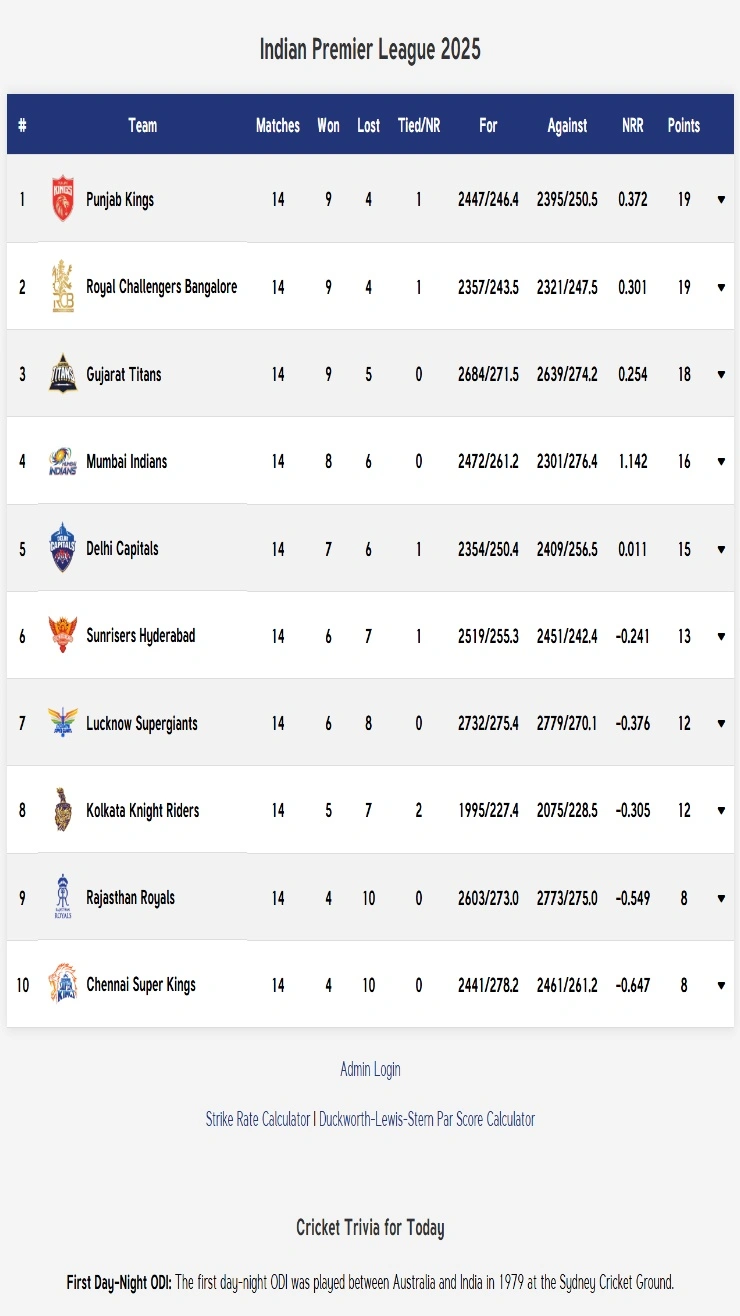
Task: Expand the Chennai Super Kings row arrow
Action: coord(721,985)
